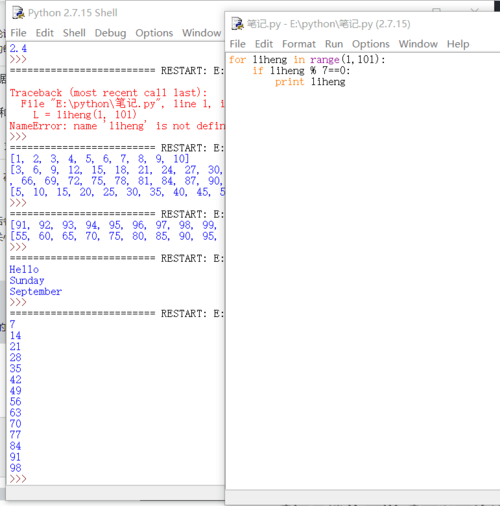Click the Traceback error line in the shell
The image size is (500, 506).
point(108,93)
